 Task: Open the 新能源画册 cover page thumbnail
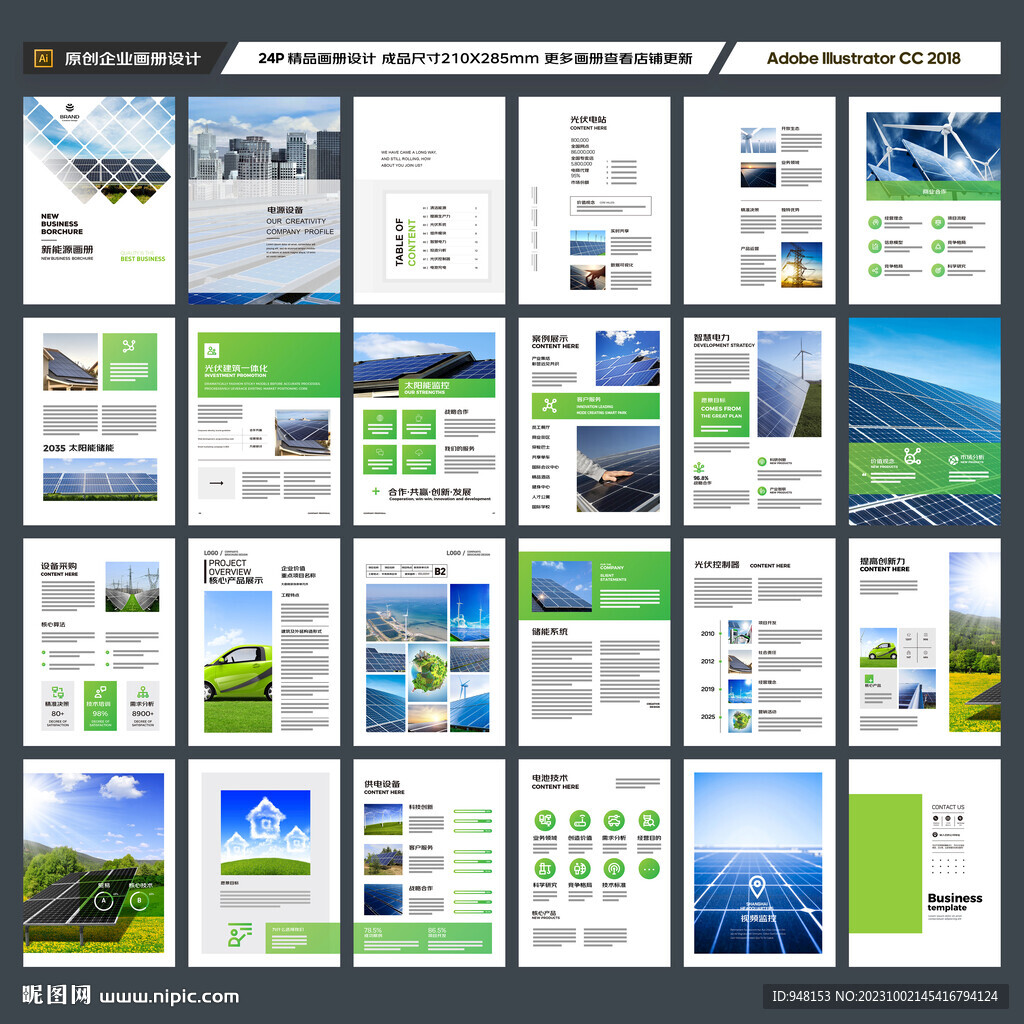point(99,200)
